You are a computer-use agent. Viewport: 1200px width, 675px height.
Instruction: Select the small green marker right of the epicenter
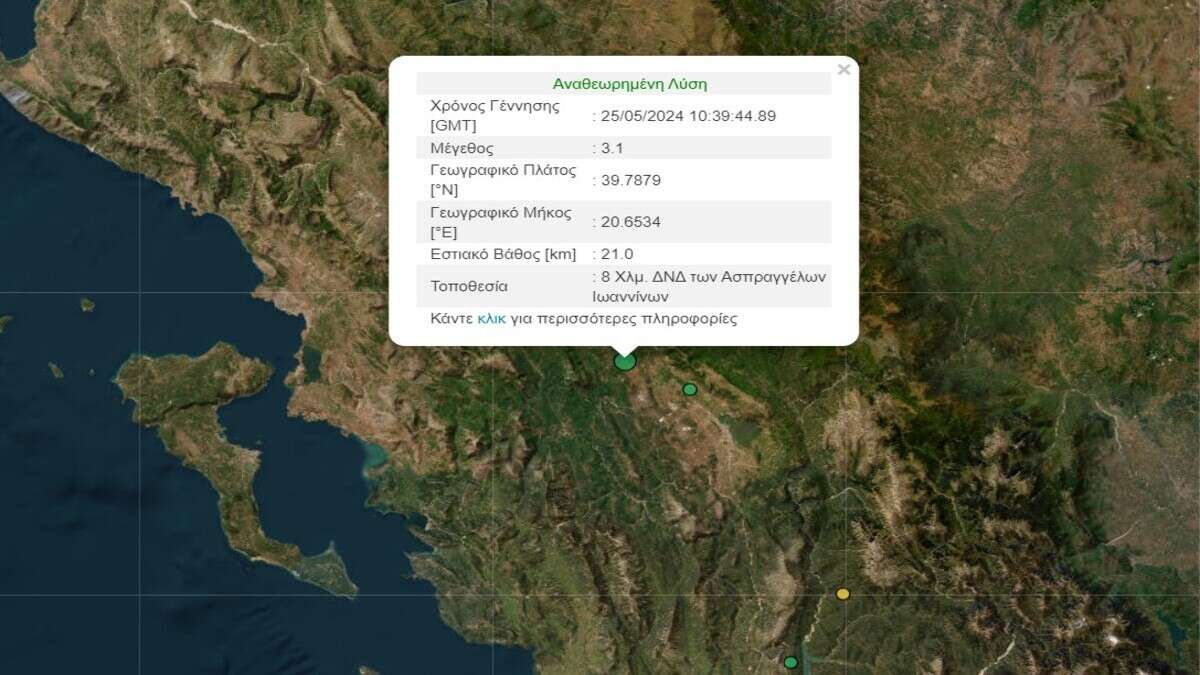click(689, 389)
